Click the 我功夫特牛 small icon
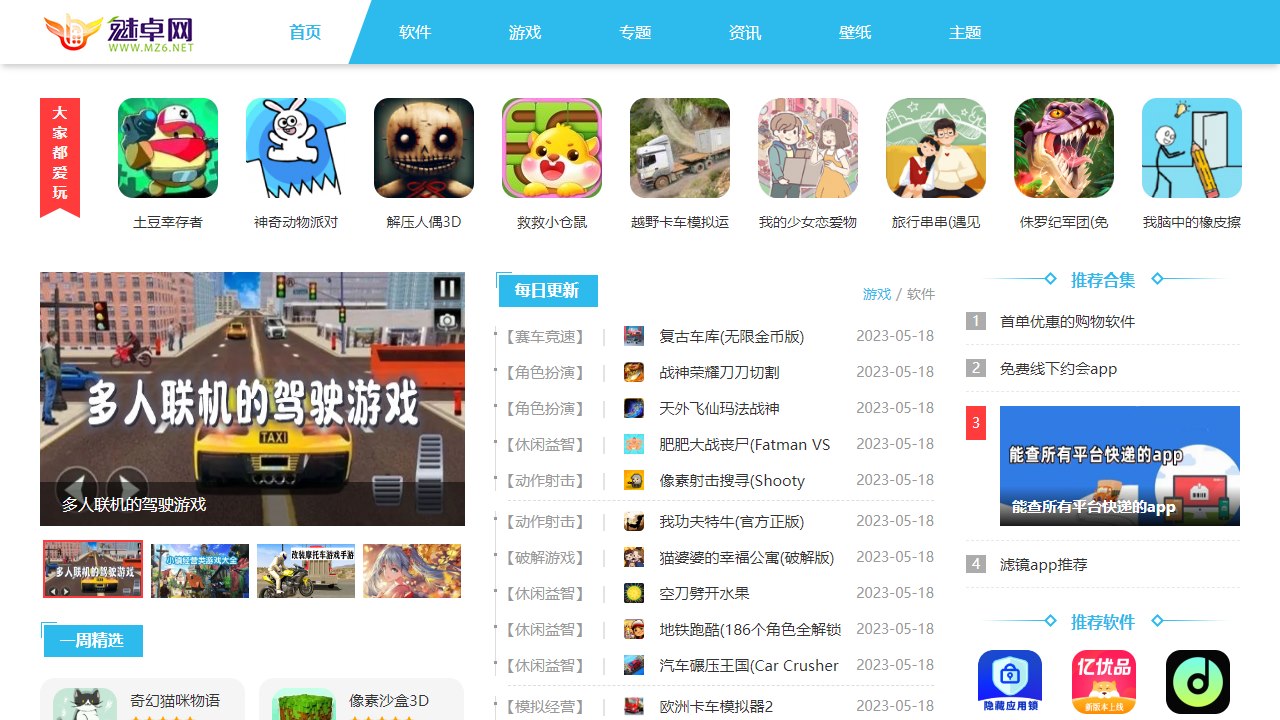 pos(634,521)
